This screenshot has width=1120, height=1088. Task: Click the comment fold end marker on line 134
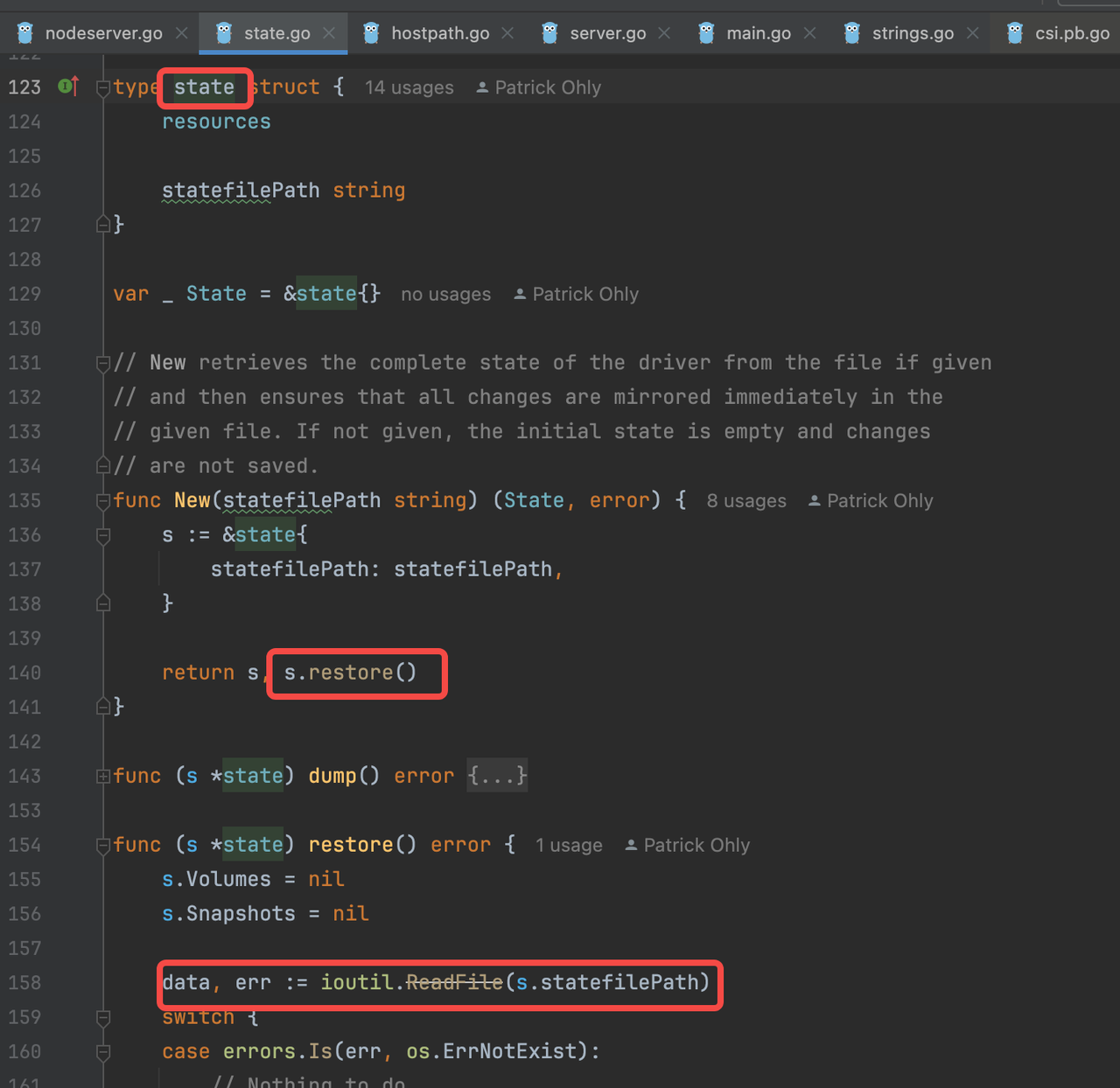click(103, 466)
